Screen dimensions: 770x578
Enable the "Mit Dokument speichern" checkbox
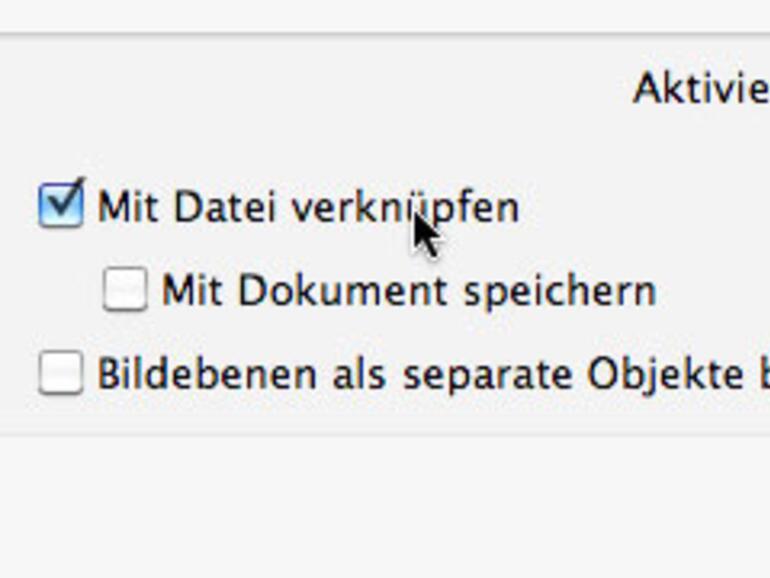coord(125,289)
